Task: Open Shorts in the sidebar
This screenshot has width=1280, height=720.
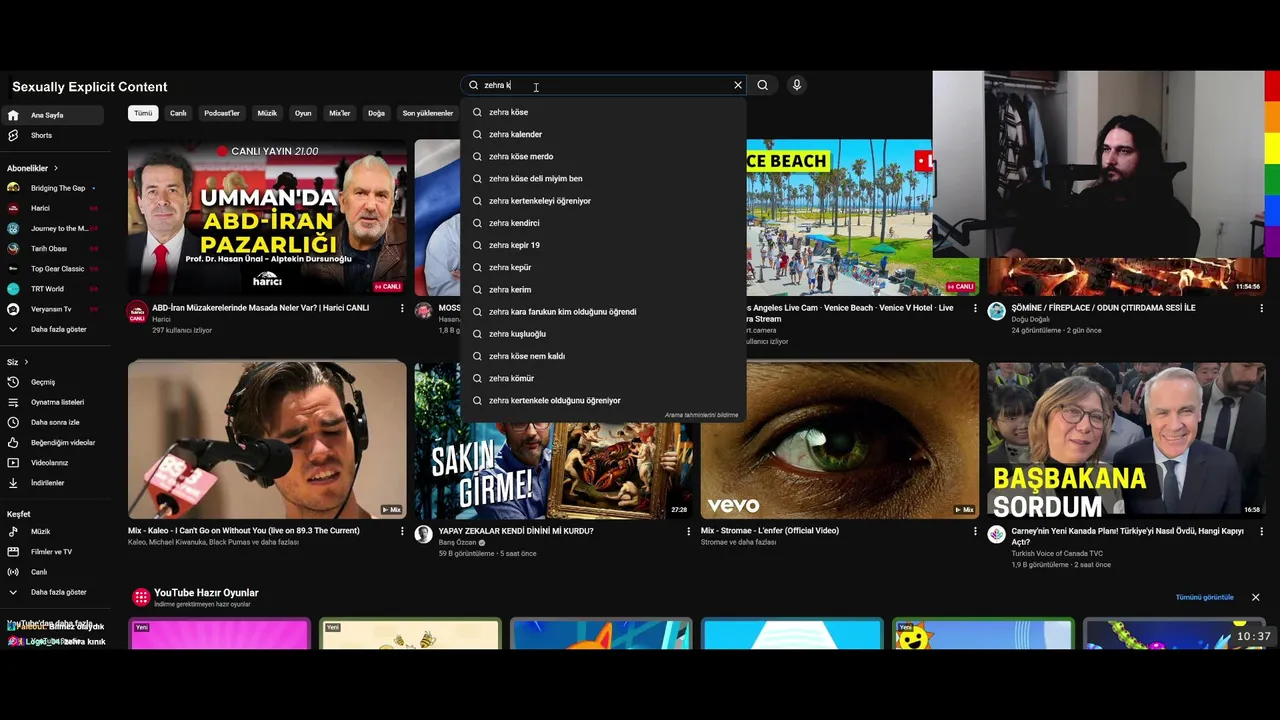Action: click(52, 135)
